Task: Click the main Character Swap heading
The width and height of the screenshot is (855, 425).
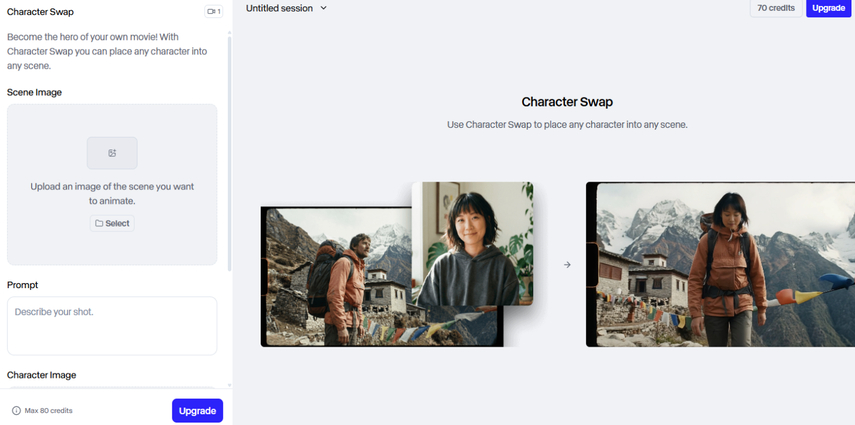Action: [567, 102]
